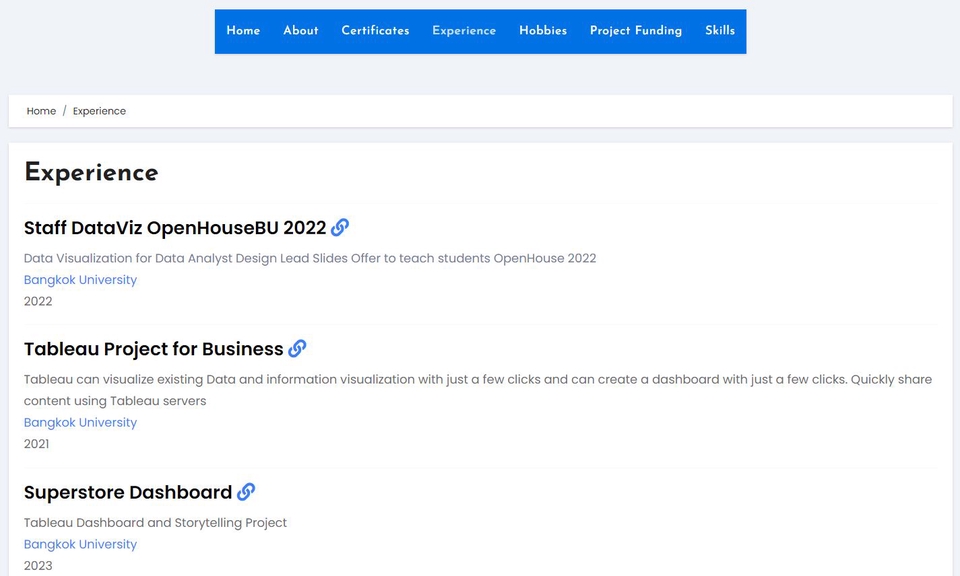Open Bangkok University link under Staff DataViz

coord(80,280)
